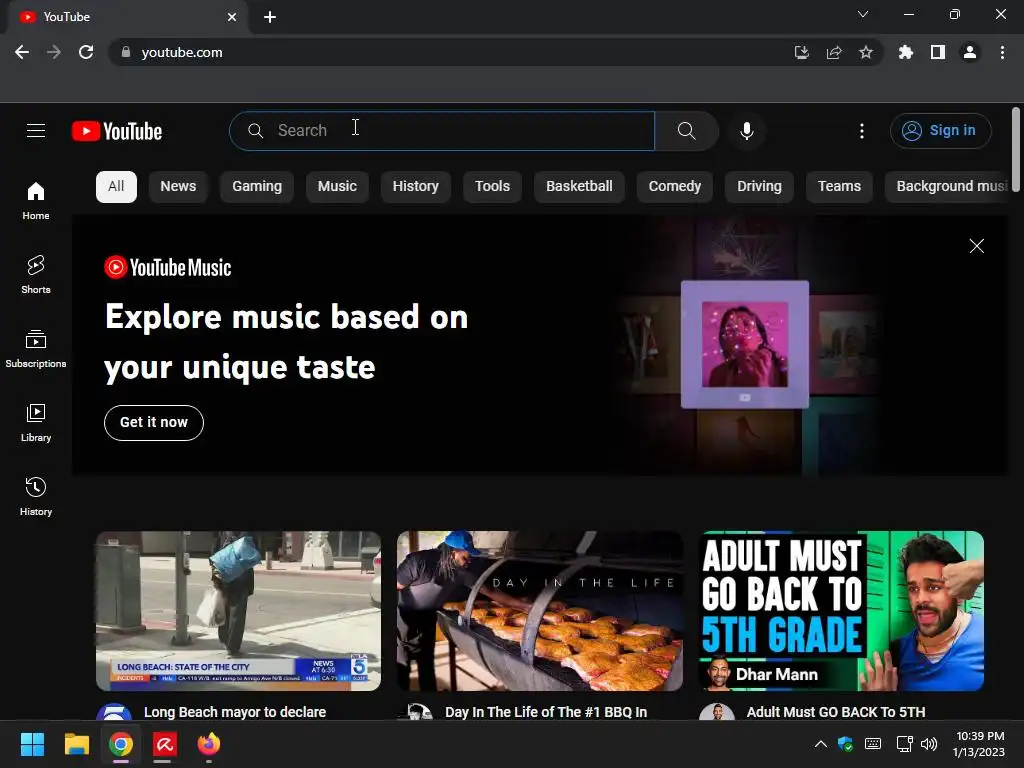Open the YouTube hamburger guide menu

[36, 131]
